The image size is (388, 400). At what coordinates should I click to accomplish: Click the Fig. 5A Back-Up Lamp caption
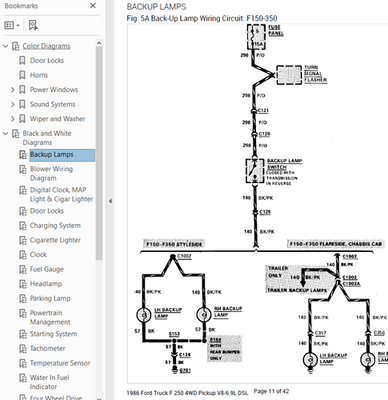tap(202, 18)
